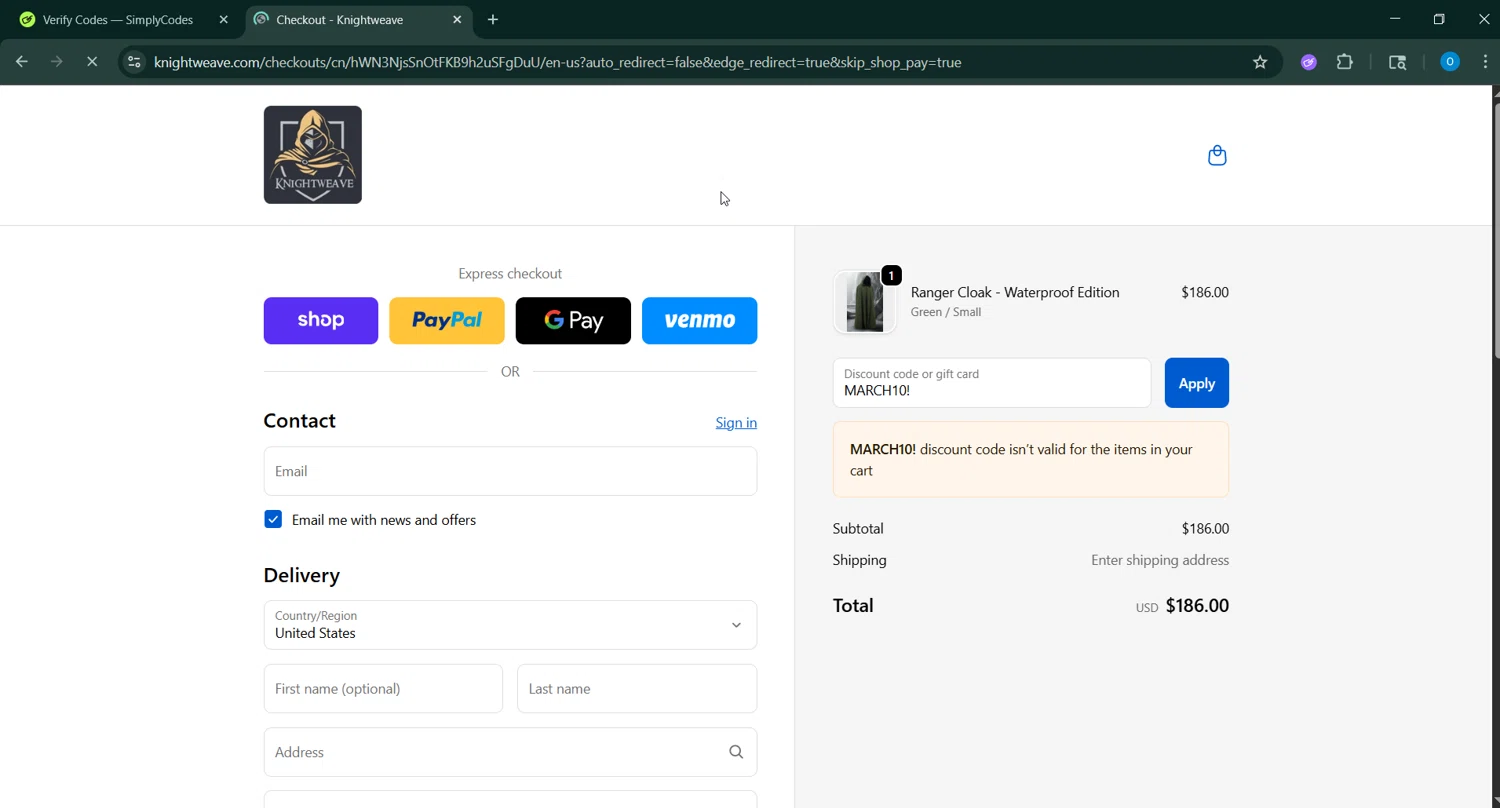Screen dimensions: 1500x808
Task: Pay using Google Pay button
Action: point(573,320)
